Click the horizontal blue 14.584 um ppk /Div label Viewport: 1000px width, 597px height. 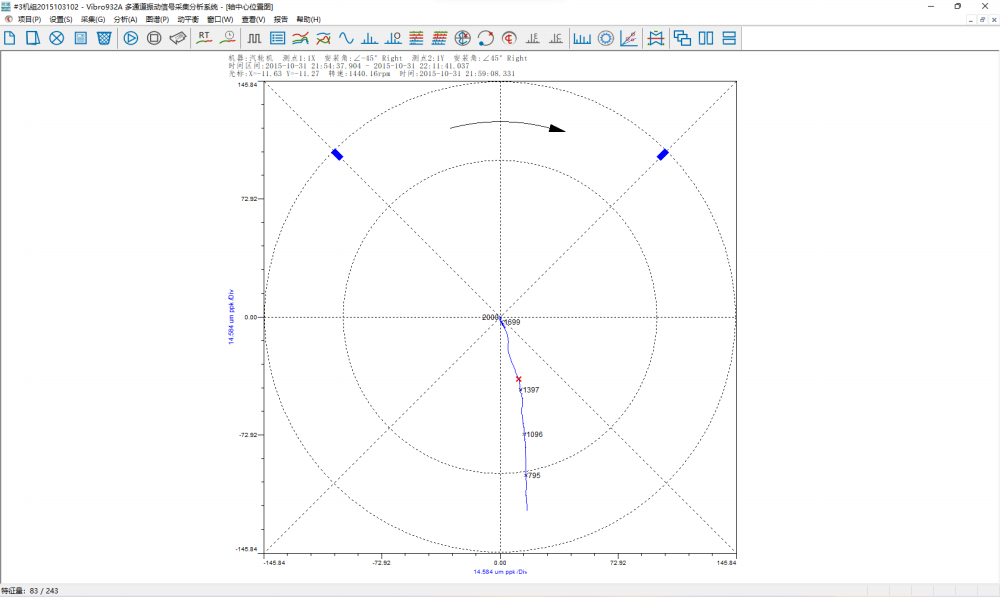[500, 571]
